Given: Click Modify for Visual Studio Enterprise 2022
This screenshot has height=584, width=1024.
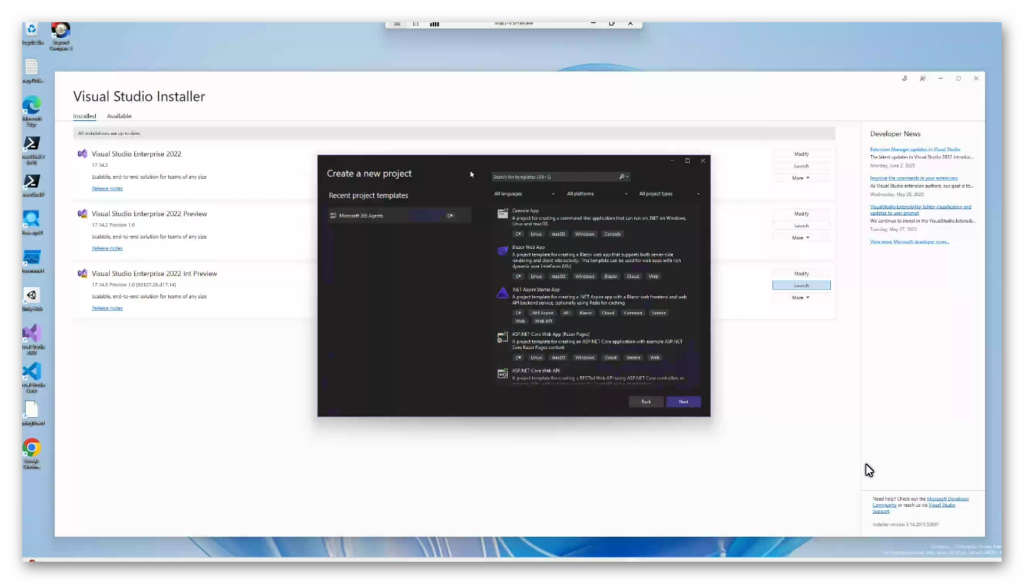Looking at the screenshot, I should (x=801, y=154).
